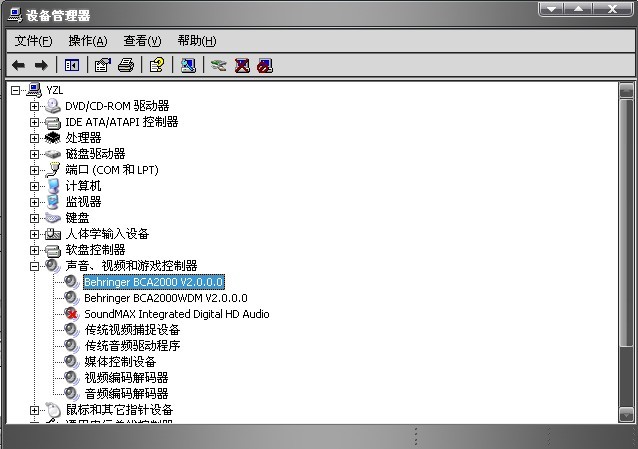Select Behringer BCA2000WDM V2.0.0.0 device
Screen dimensions: 638x449
click(x=166, y=298)
